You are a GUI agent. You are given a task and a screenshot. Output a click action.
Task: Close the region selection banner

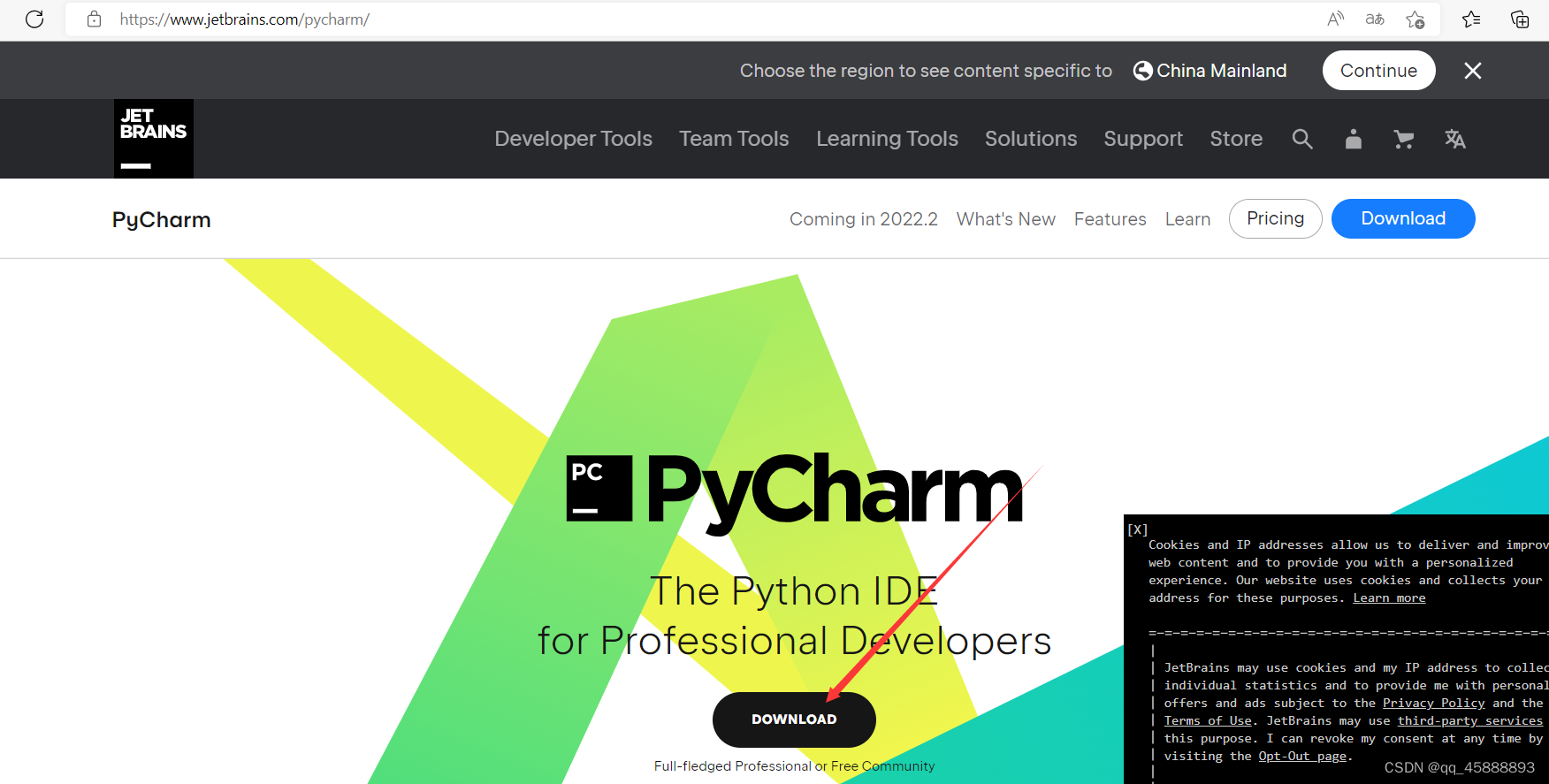click(x=1472, y=71)
